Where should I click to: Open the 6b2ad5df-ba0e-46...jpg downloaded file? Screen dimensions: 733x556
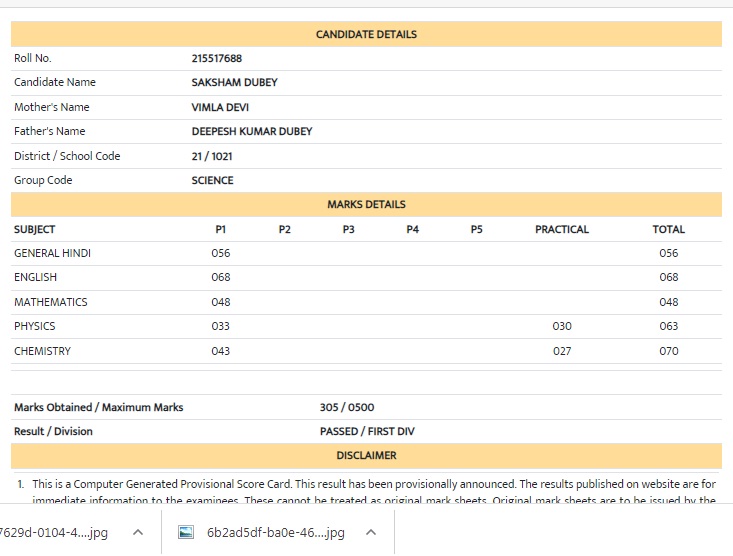click(275, 532)
